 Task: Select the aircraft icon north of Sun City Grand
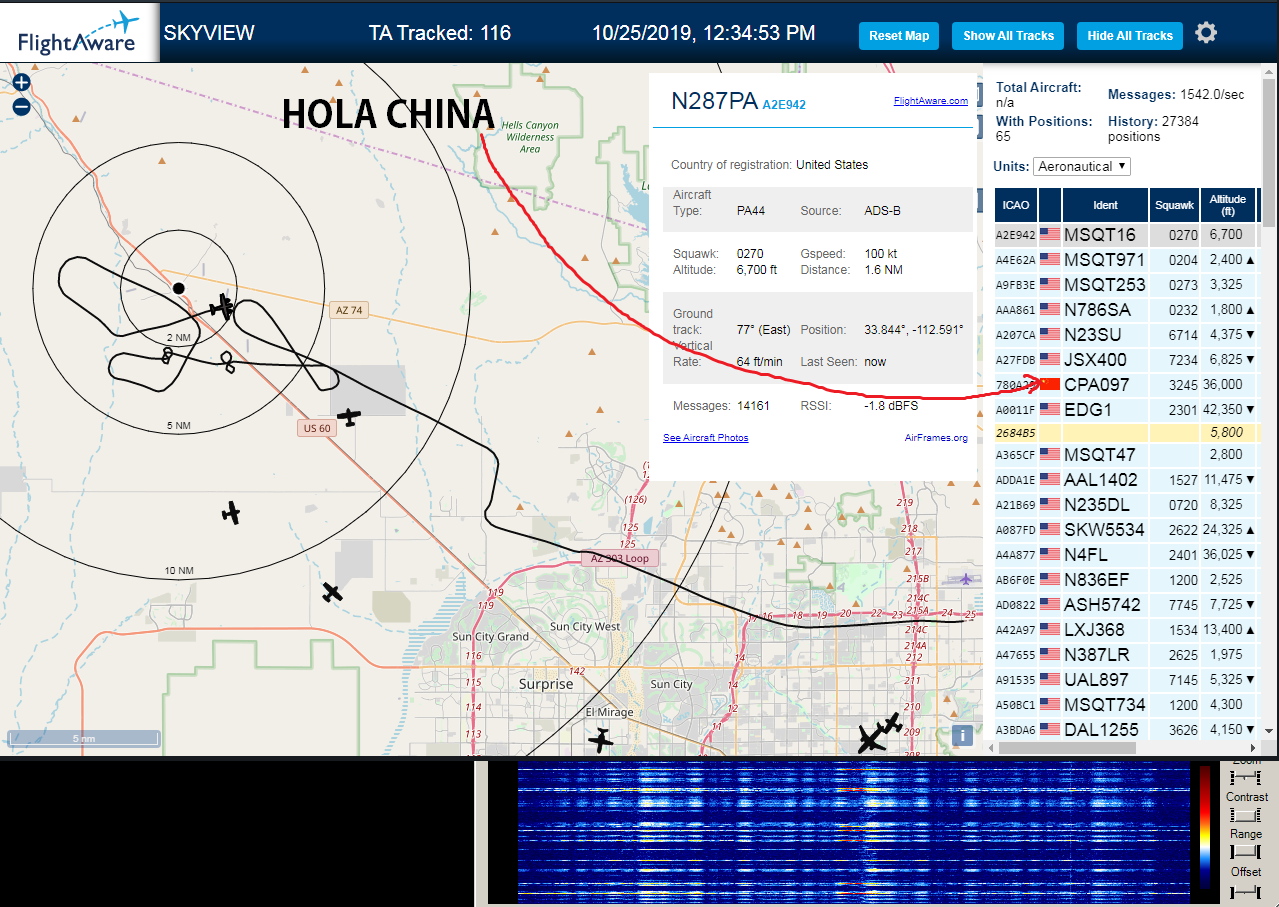tap(332, 591)
